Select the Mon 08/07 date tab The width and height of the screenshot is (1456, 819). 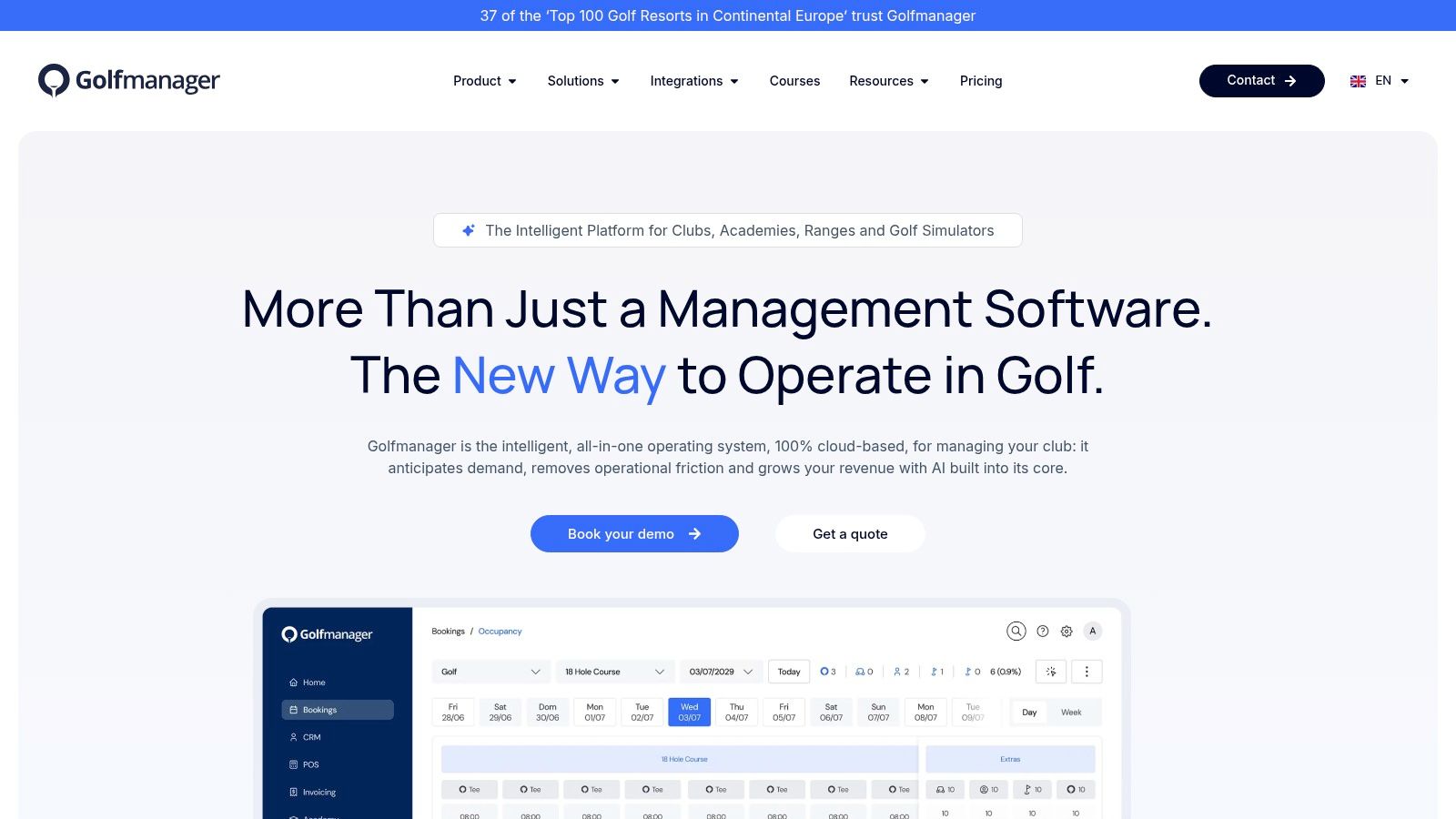tap(925, 712)
